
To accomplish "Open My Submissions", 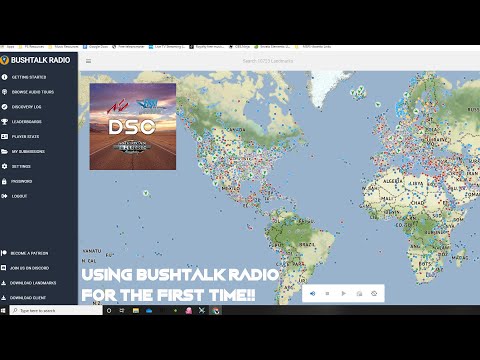I will (x=28, y=152).
